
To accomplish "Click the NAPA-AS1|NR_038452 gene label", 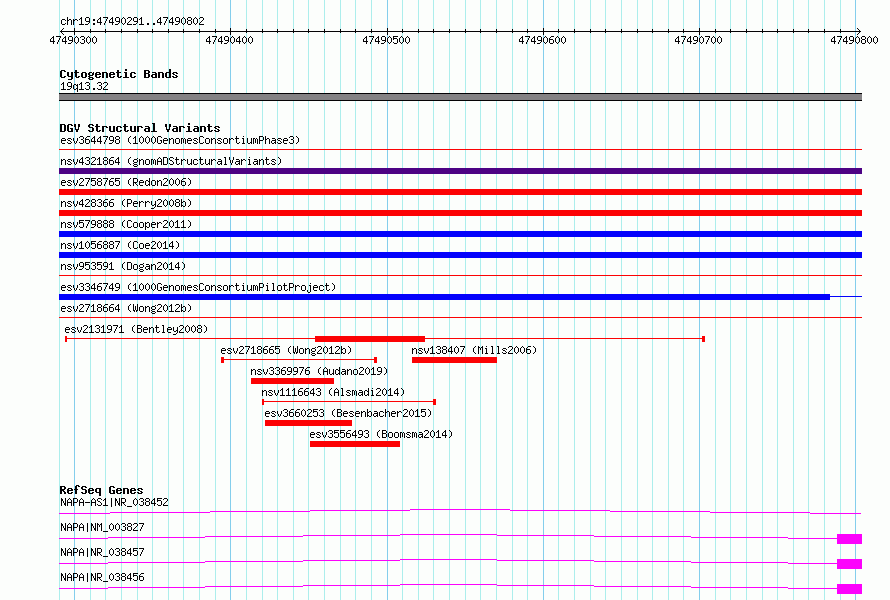I will (x=114, y=502).
